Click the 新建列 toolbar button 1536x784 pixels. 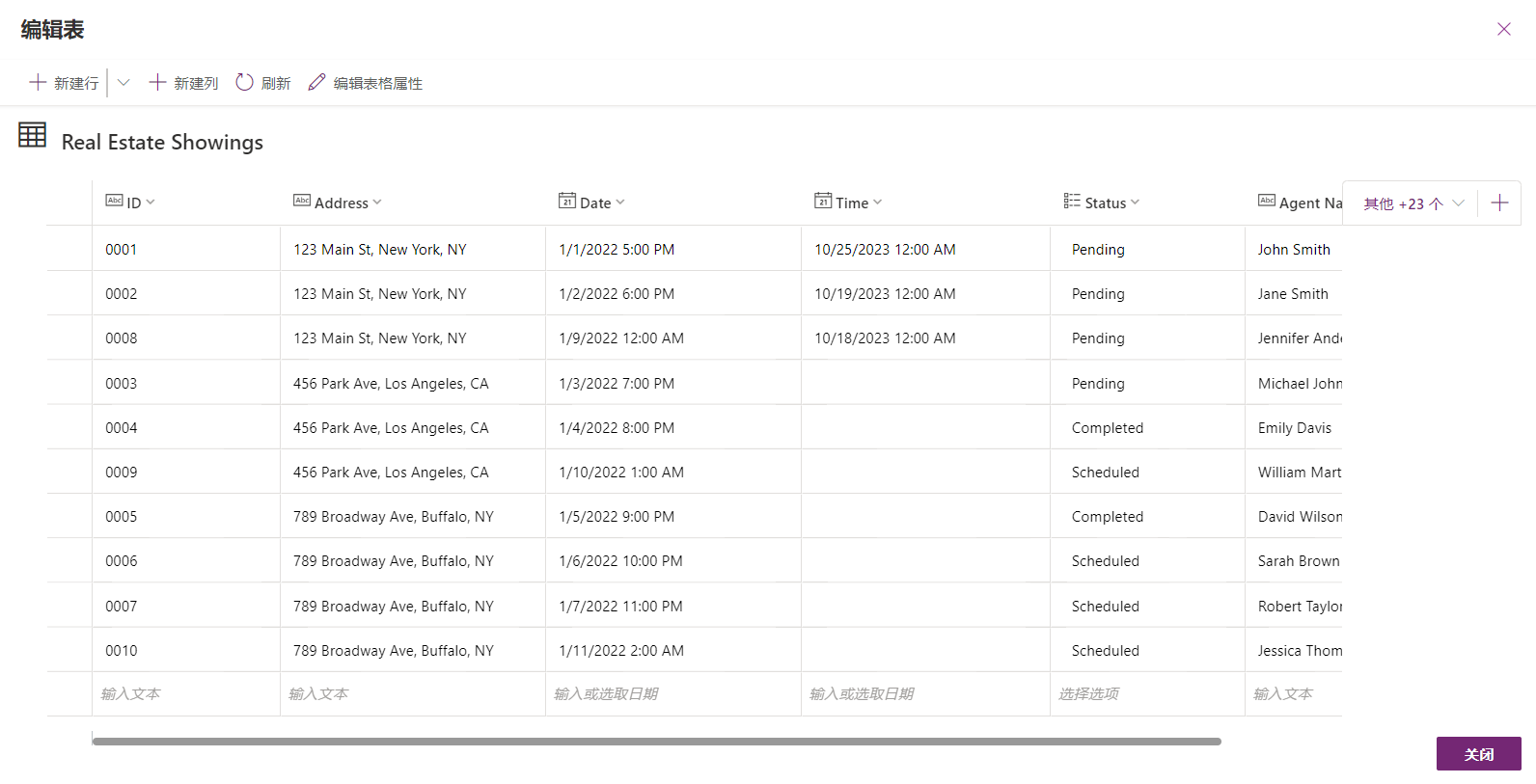[183, 83]
